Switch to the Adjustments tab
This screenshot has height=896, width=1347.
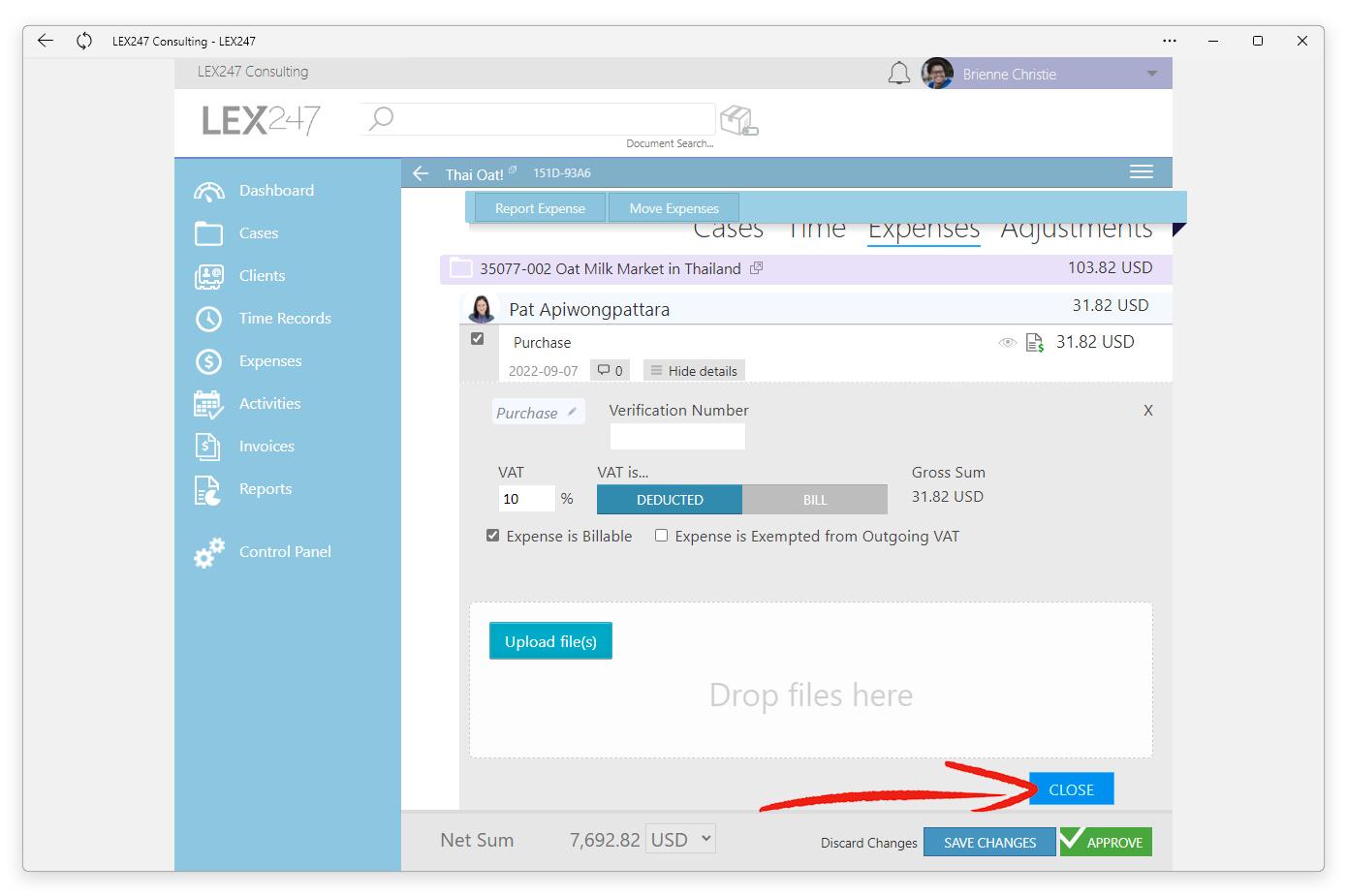pos(1077,231)
